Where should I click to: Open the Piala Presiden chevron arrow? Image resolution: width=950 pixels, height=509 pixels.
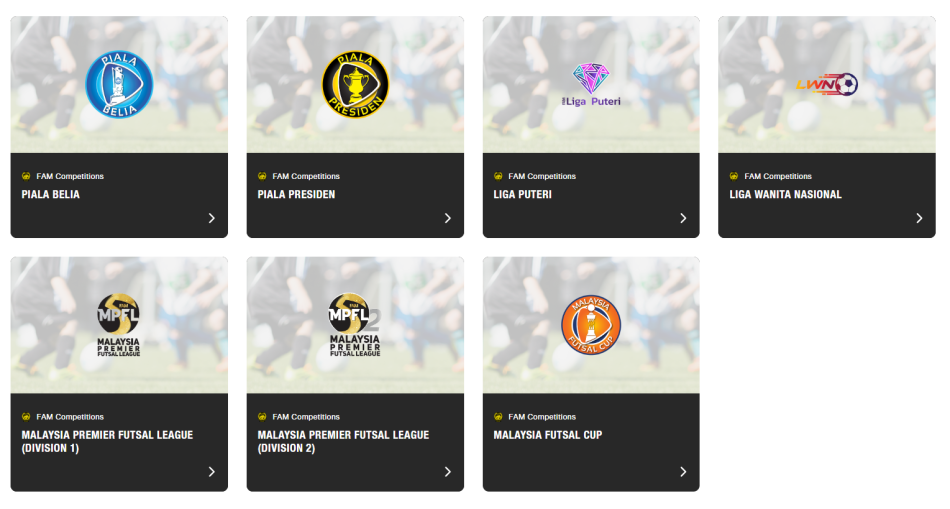447,218
